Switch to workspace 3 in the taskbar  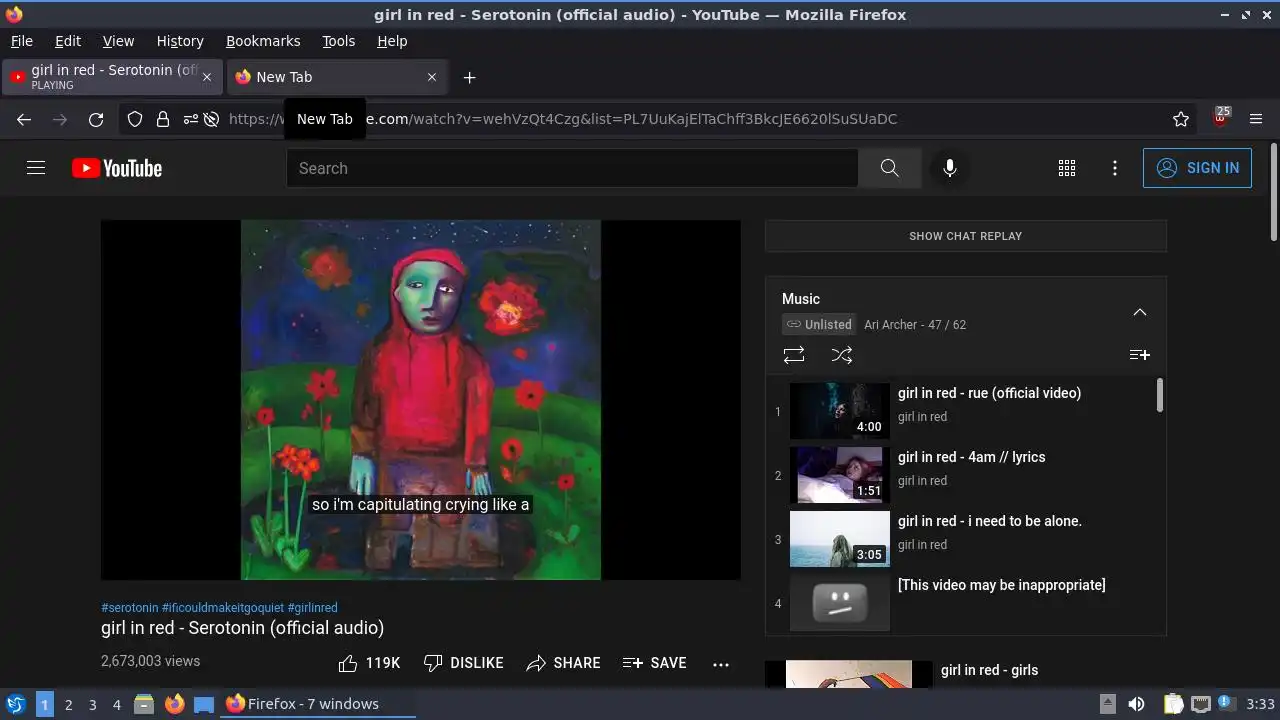[92, 704]
